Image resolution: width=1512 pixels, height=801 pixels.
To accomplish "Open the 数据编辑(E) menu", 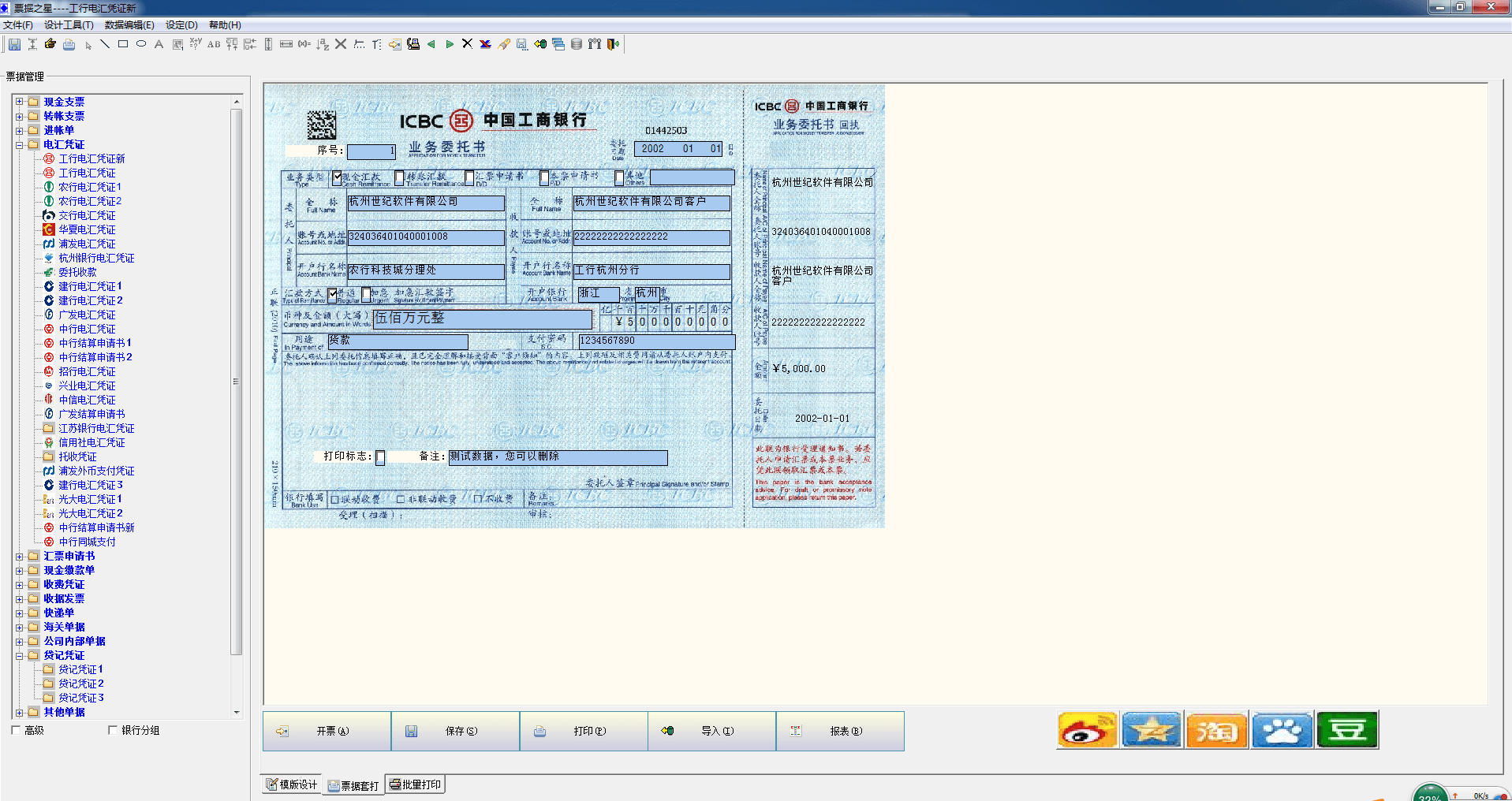I will (129, 25).
